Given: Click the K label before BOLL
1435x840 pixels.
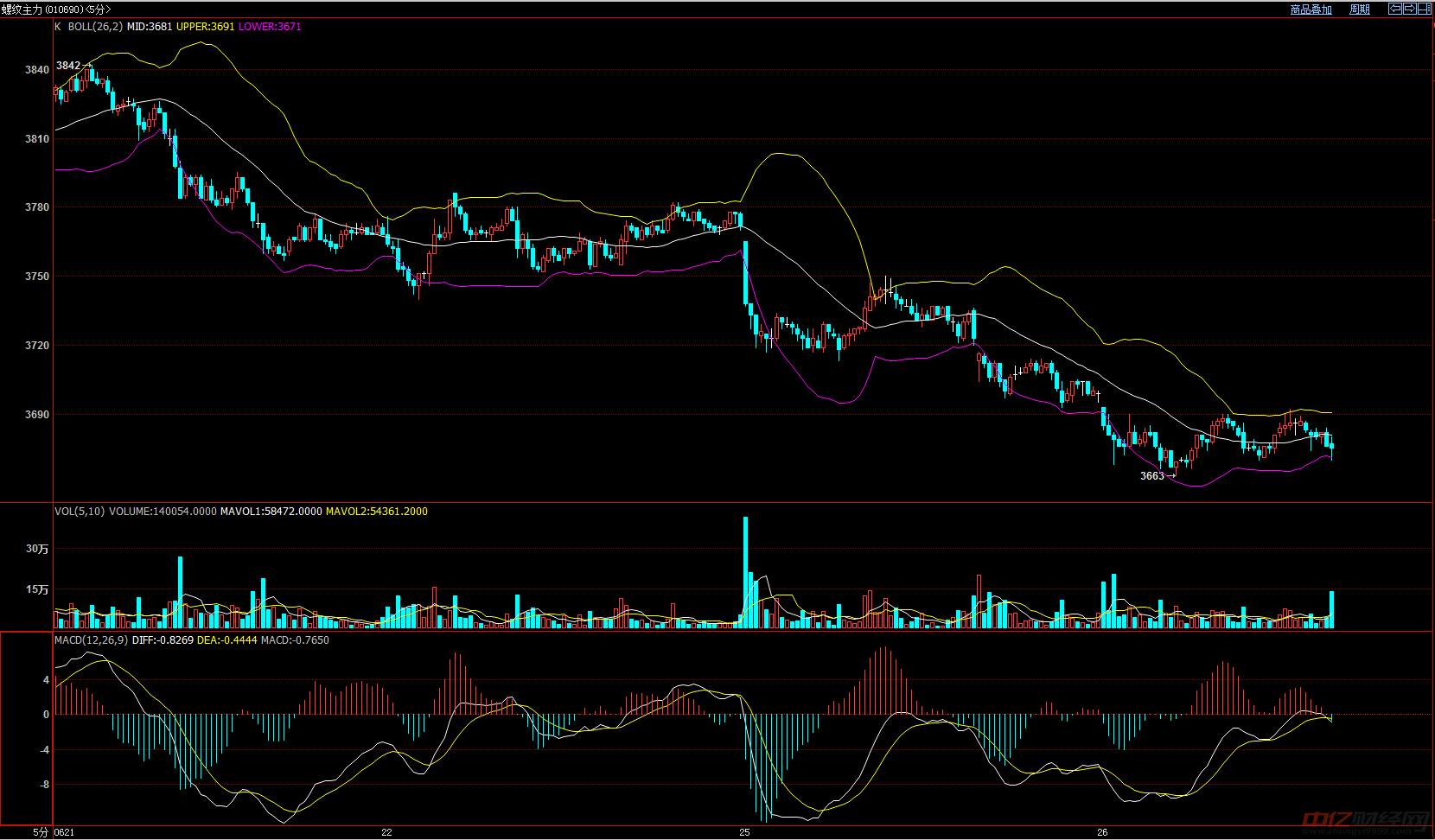Looking at the screenshot, I should (58, 27).
